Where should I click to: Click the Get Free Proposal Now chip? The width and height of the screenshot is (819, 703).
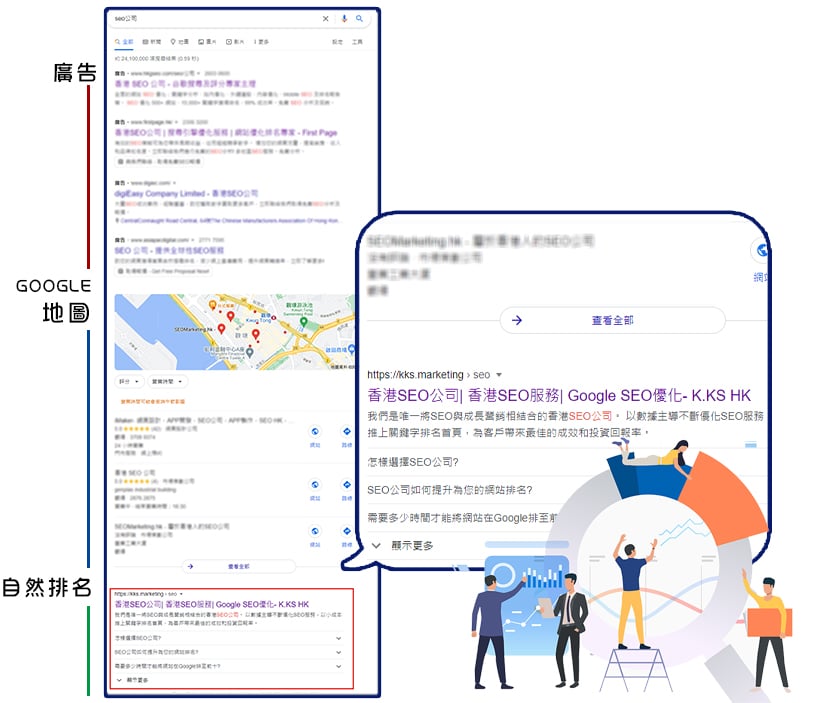[x=164, y=271]
